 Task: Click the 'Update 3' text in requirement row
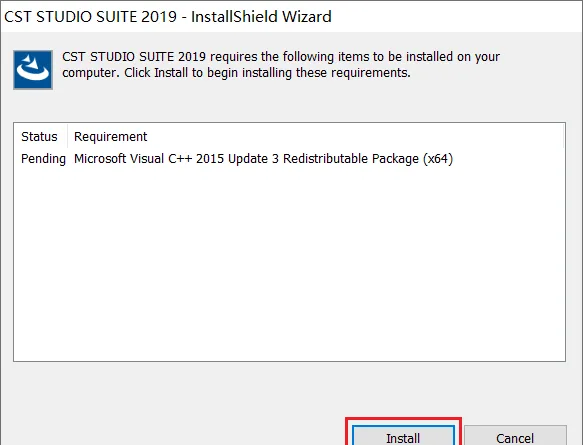click(253, 159)
